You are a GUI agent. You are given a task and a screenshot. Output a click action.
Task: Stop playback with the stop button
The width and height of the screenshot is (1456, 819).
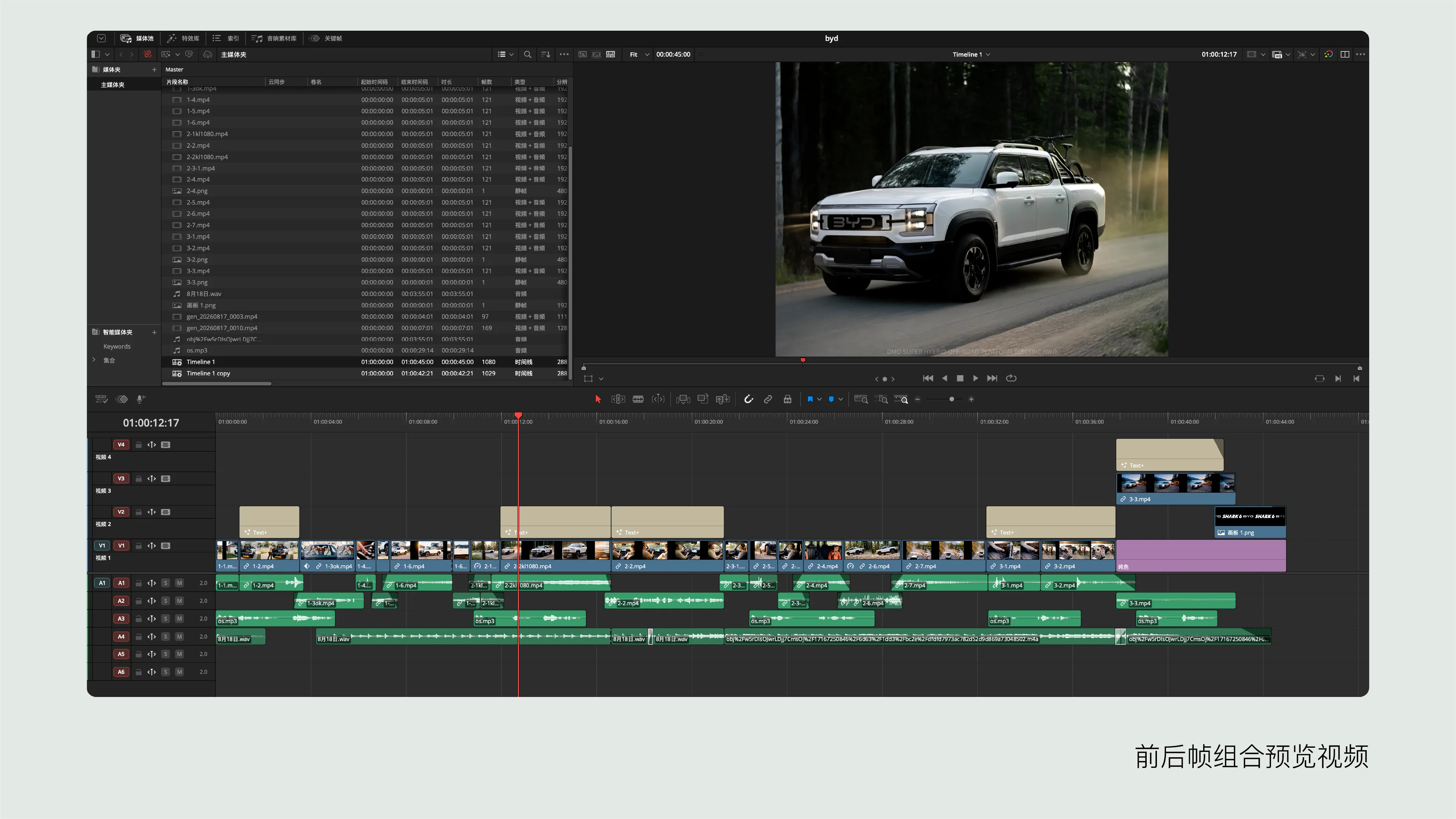tap(960, 378)
